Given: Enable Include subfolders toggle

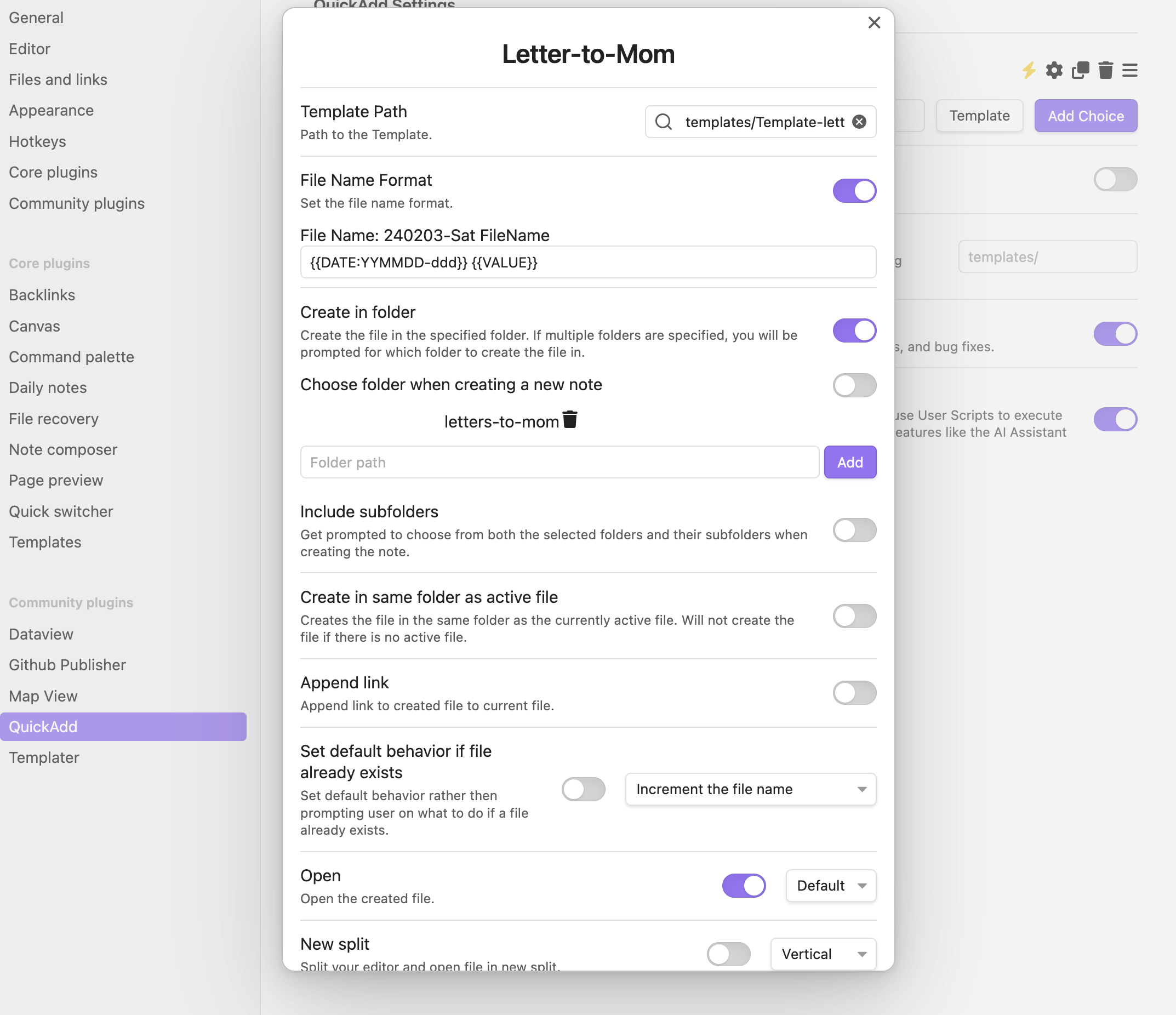Looking at the screenshot, I should click(x=854, y=530).
